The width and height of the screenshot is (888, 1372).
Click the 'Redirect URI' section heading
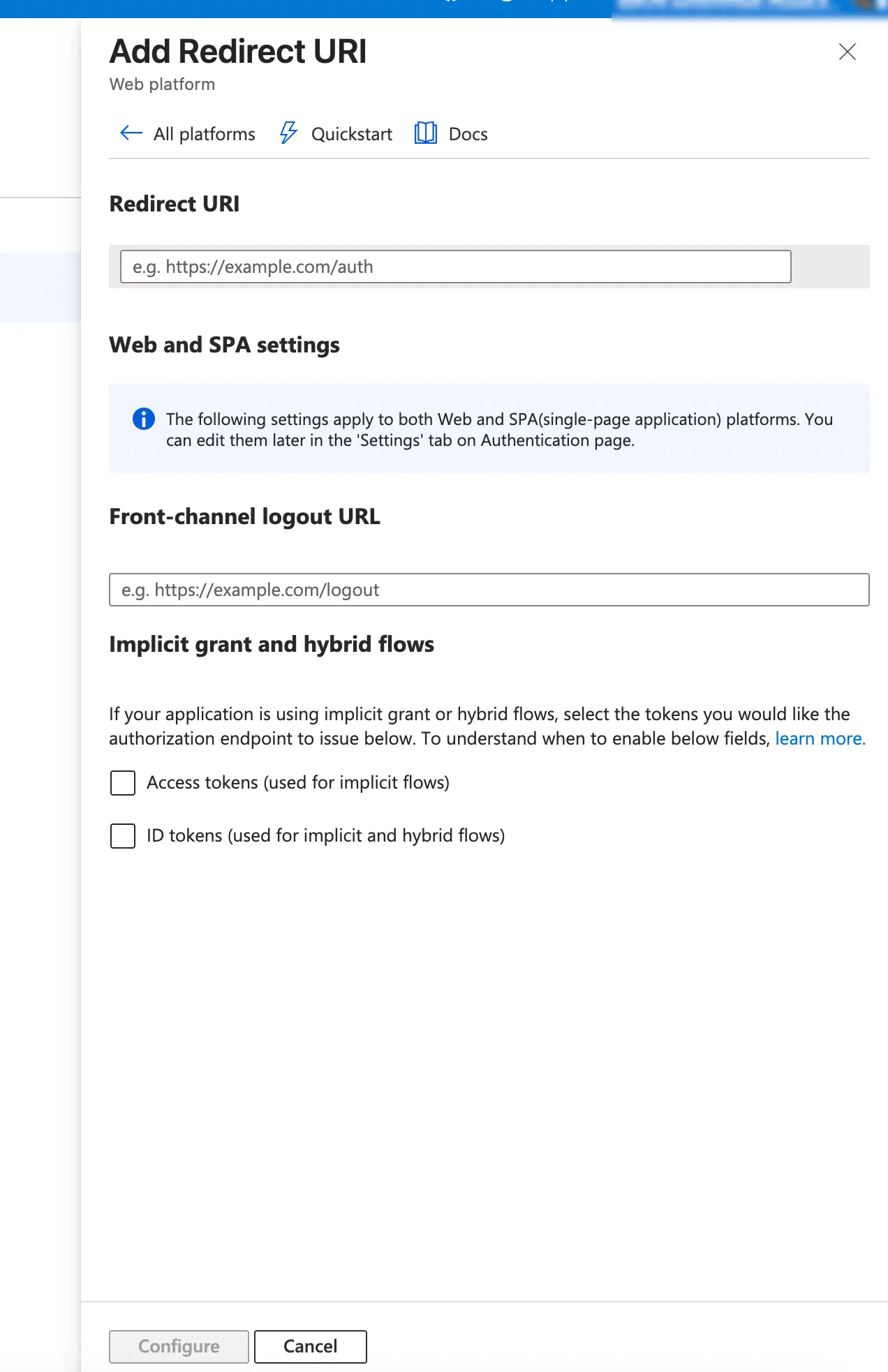(175, 204)
